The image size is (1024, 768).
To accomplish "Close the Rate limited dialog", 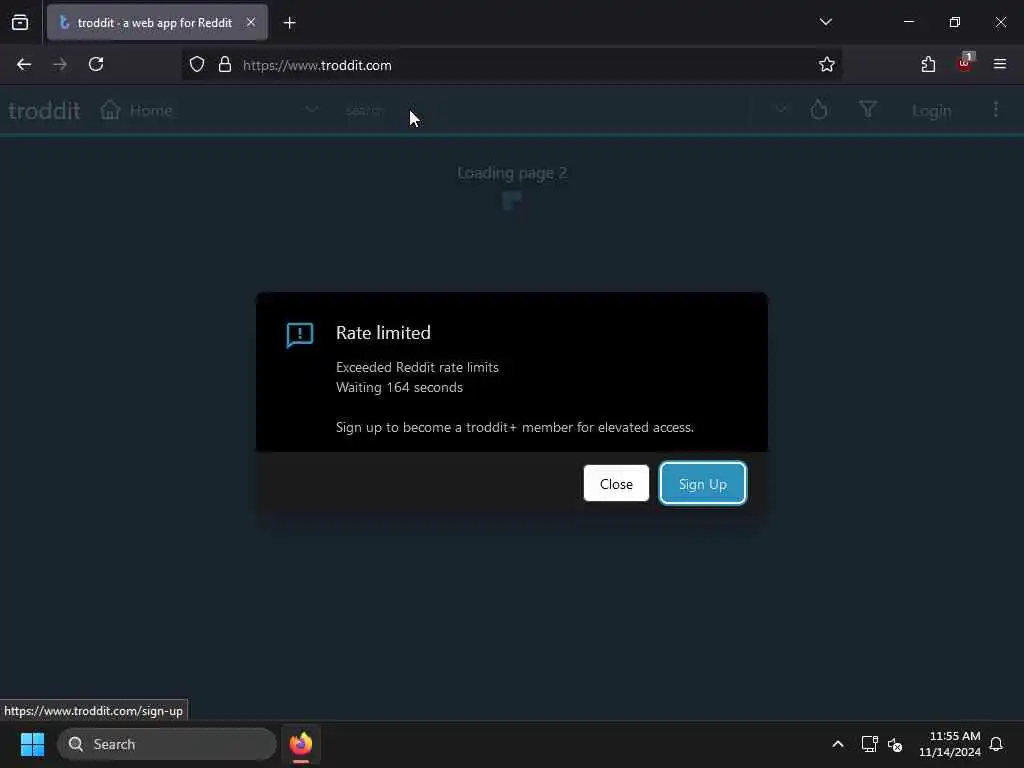I will (616, 484).
